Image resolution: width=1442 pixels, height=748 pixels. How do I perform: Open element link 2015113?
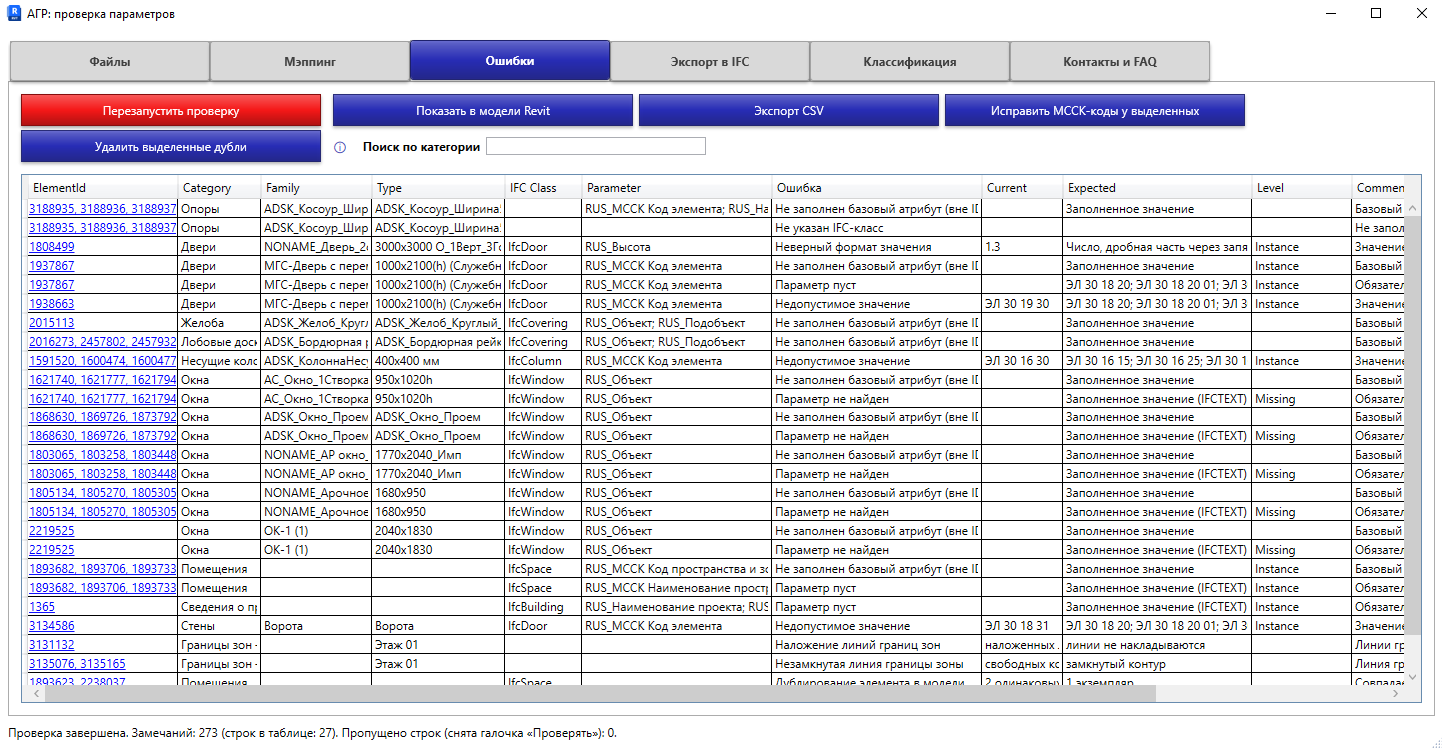[x=51, y=323]
